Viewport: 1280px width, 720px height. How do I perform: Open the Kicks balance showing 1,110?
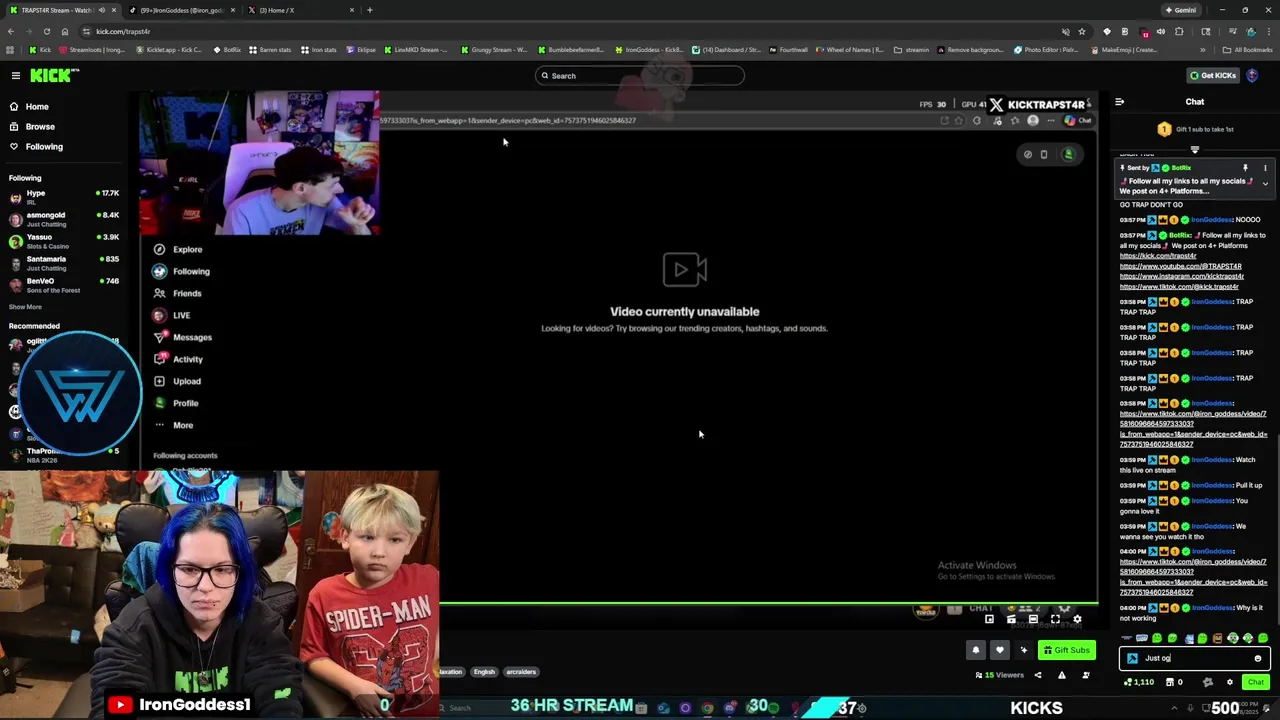(x=1139, y=682)
